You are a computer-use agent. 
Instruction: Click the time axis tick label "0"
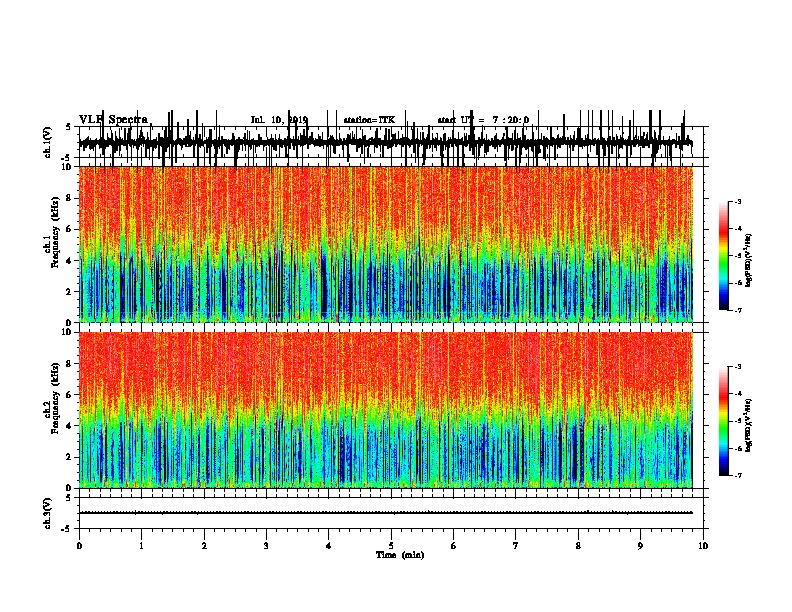tap(79, 546)
